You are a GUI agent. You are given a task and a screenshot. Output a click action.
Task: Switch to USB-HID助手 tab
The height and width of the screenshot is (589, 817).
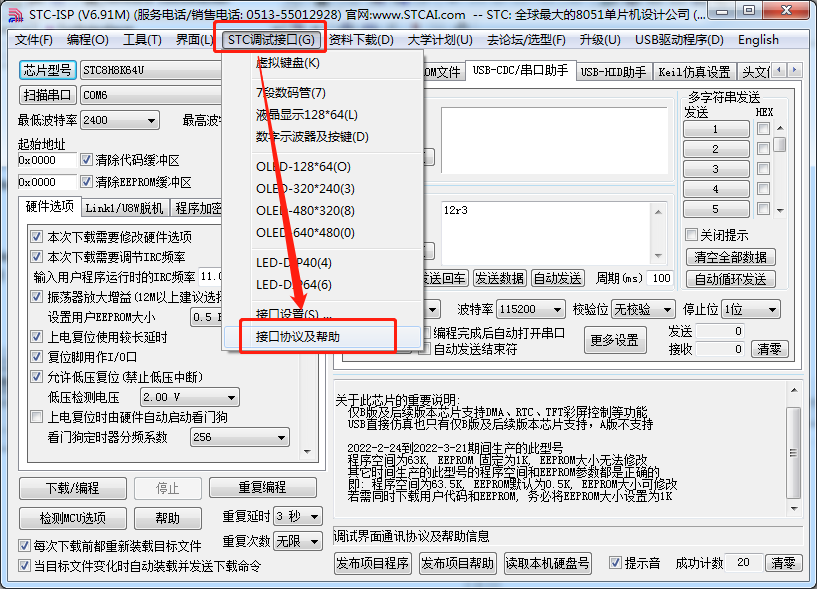613,72
